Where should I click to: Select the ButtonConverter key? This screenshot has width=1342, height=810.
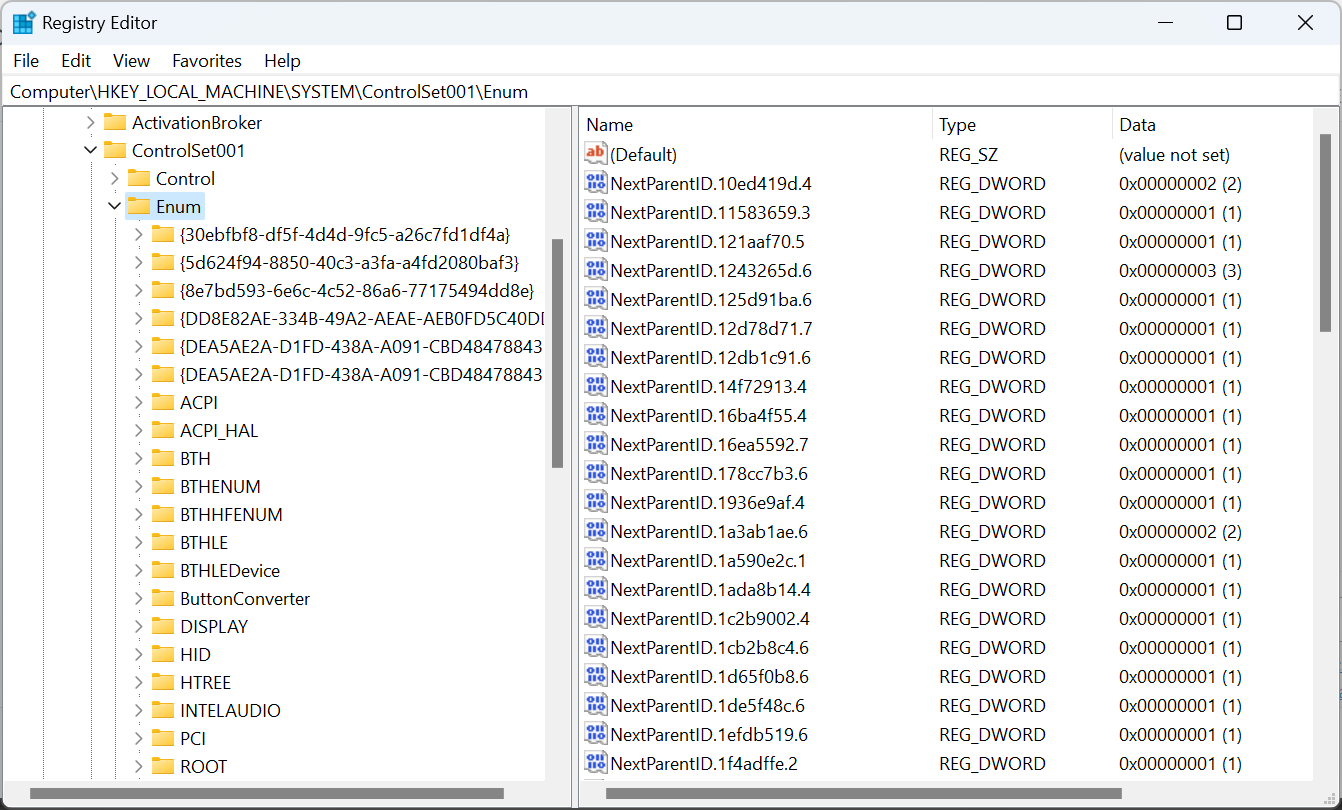coord(245,598)
